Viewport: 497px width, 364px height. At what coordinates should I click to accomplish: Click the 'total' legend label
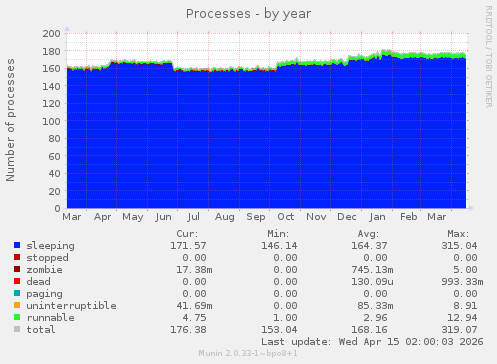pyautogui.click(x=41, y=330)
